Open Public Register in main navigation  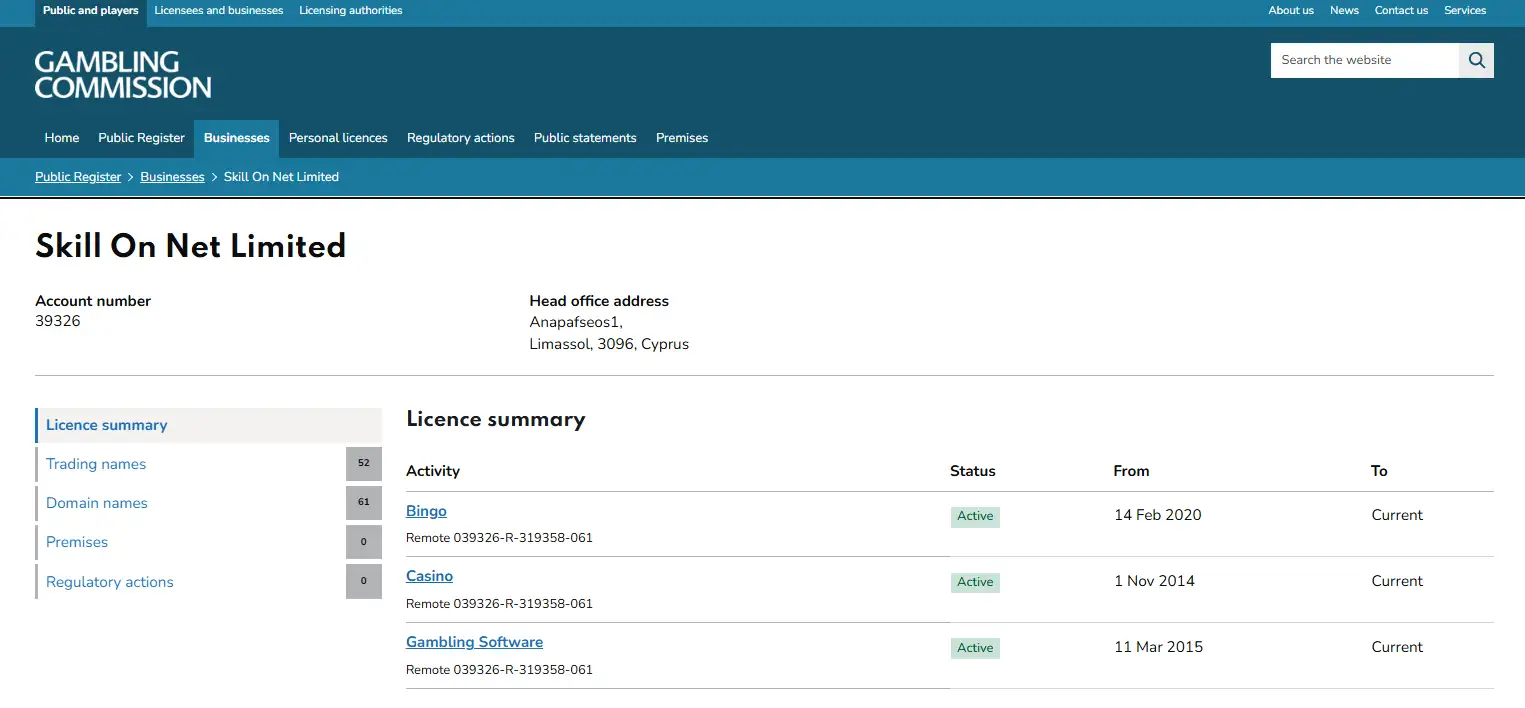(142, 138)
